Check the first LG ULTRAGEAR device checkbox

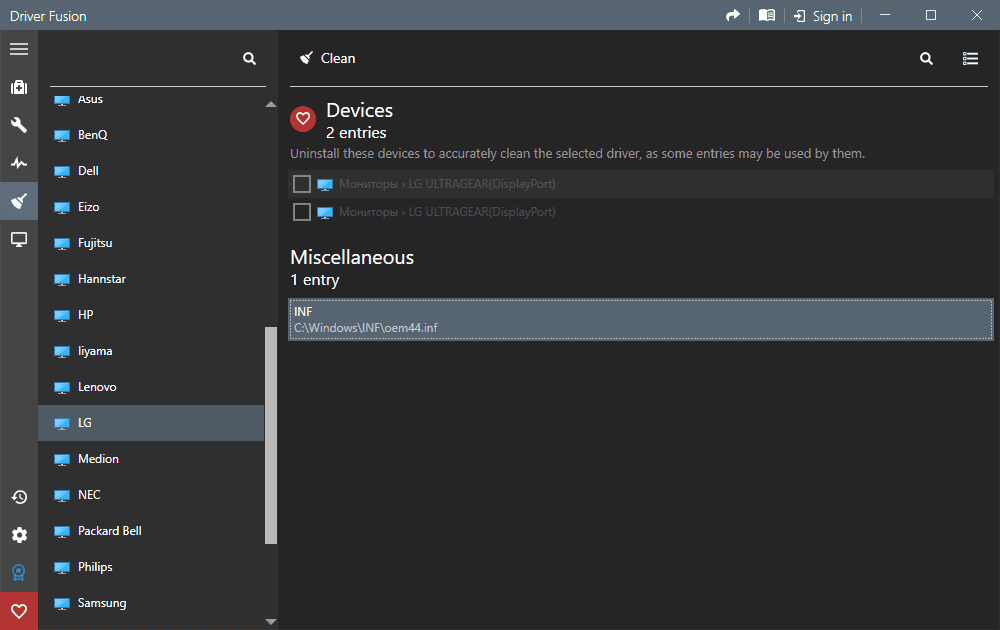point(302,184)
